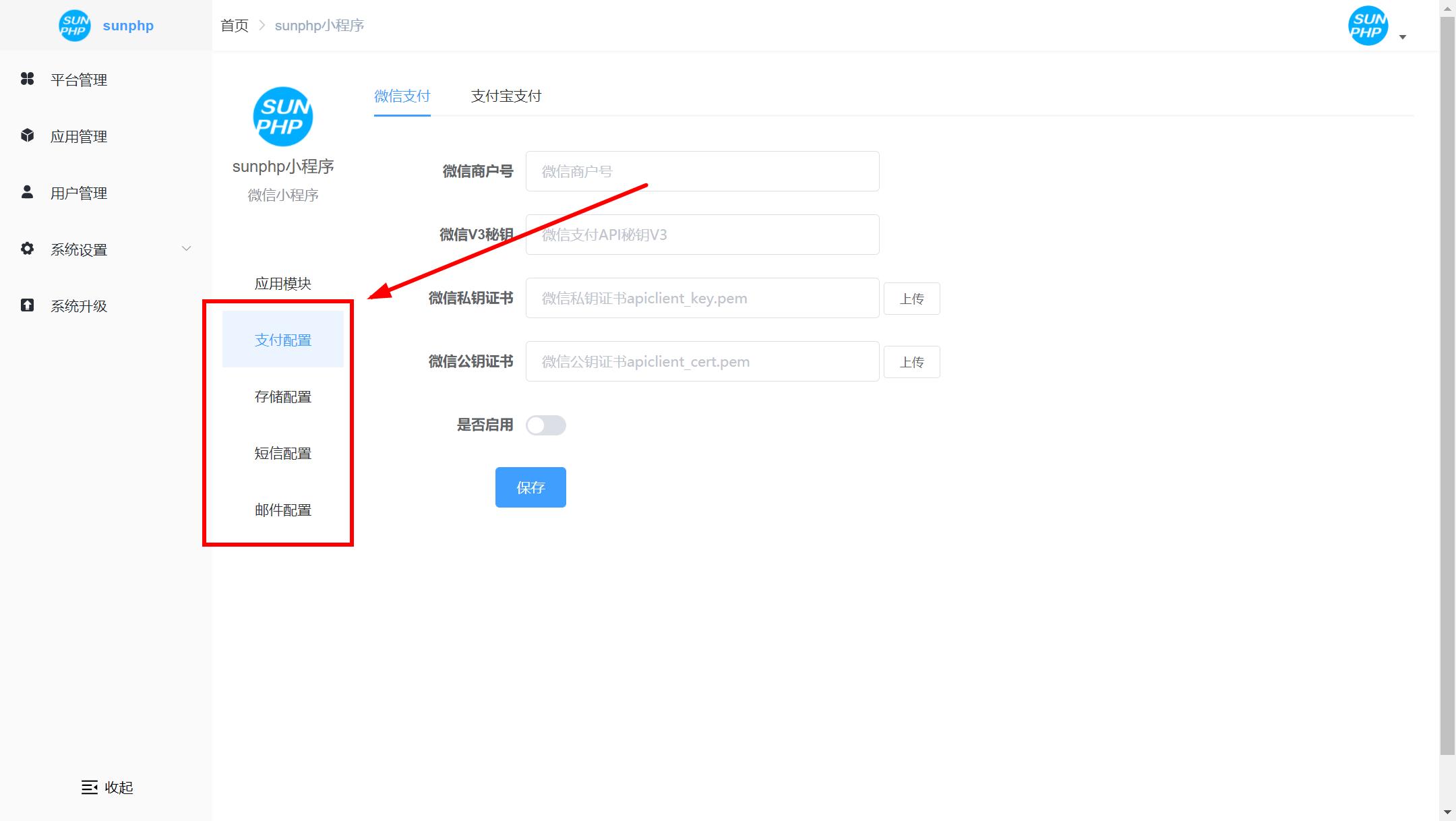This screenshot has width=1456, height=821.
Task: Click the scrollbar down arrow
Action: point(1447,813)
